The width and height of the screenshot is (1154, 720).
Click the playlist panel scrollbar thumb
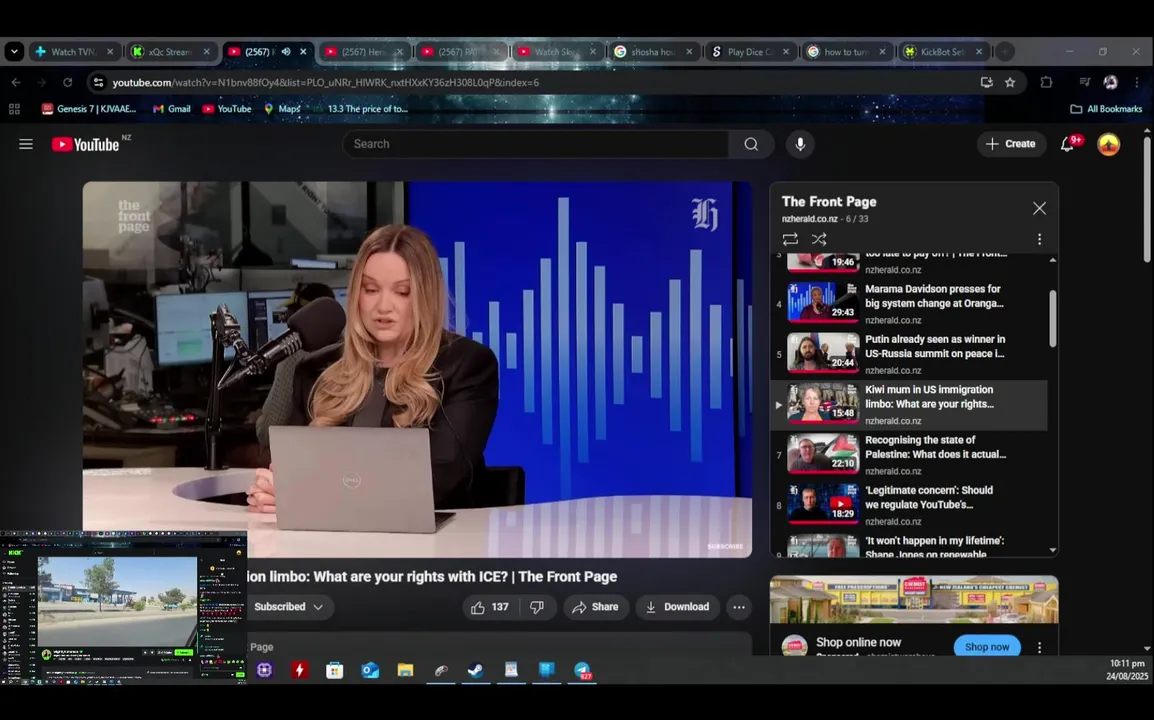click(x=1052, y=318)
